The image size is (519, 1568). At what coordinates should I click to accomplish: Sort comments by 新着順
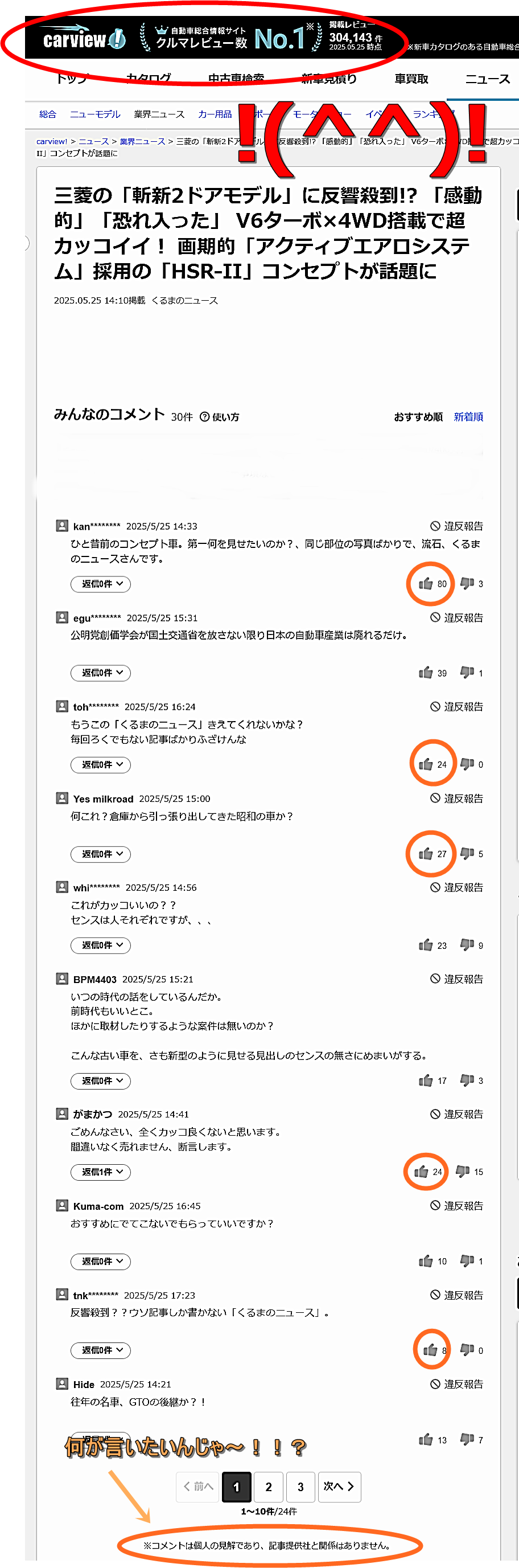click(x=468, y=417)
